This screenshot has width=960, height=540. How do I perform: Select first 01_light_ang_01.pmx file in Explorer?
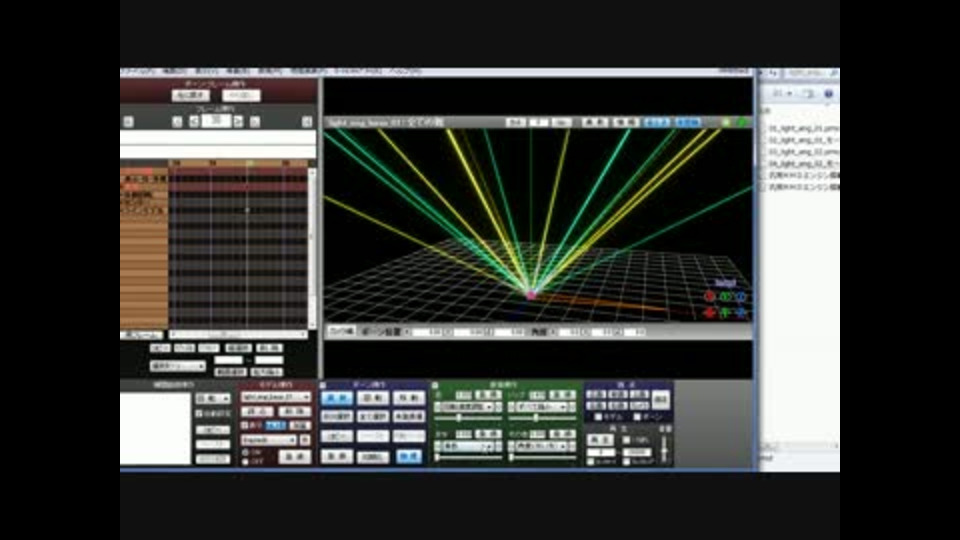point(803,129)
